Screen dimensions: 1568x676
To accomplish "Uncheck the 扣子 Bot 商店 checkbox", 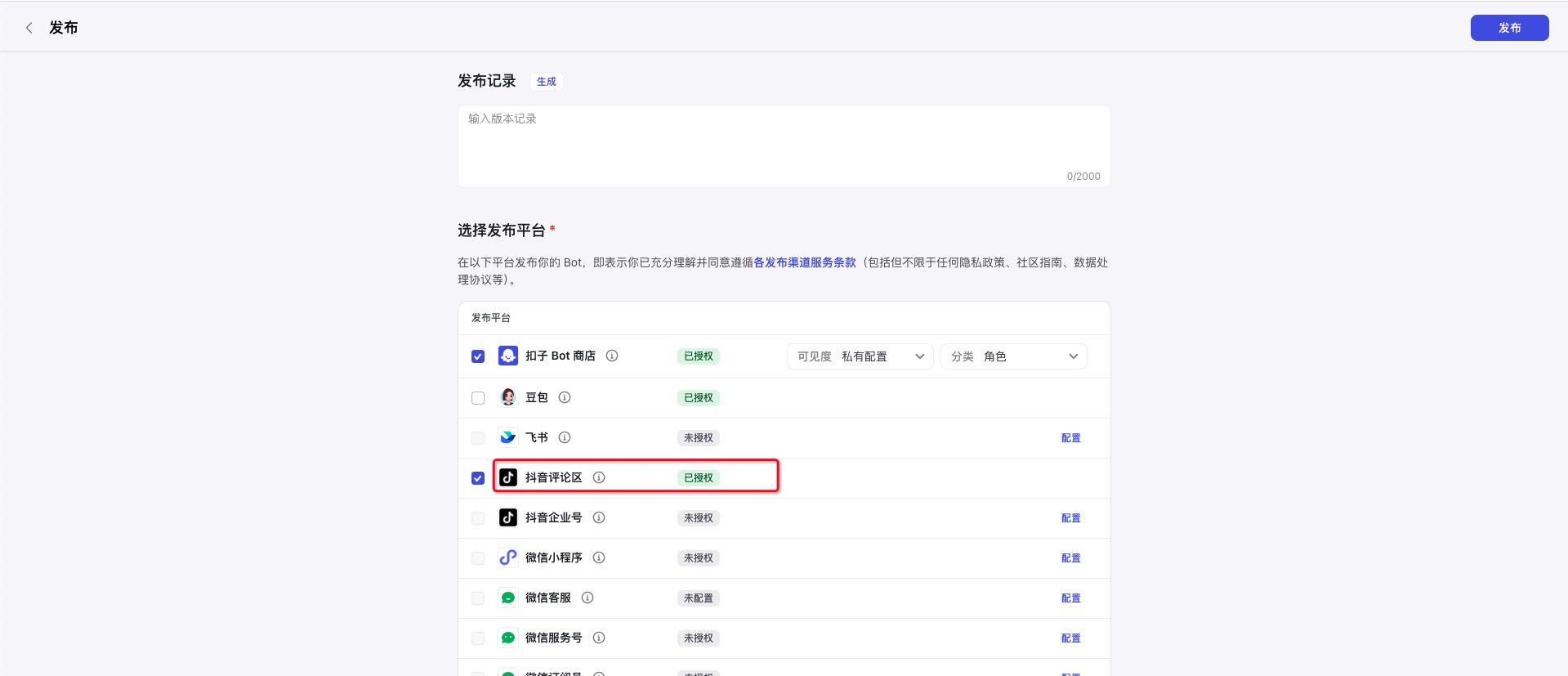I will 478,356.
